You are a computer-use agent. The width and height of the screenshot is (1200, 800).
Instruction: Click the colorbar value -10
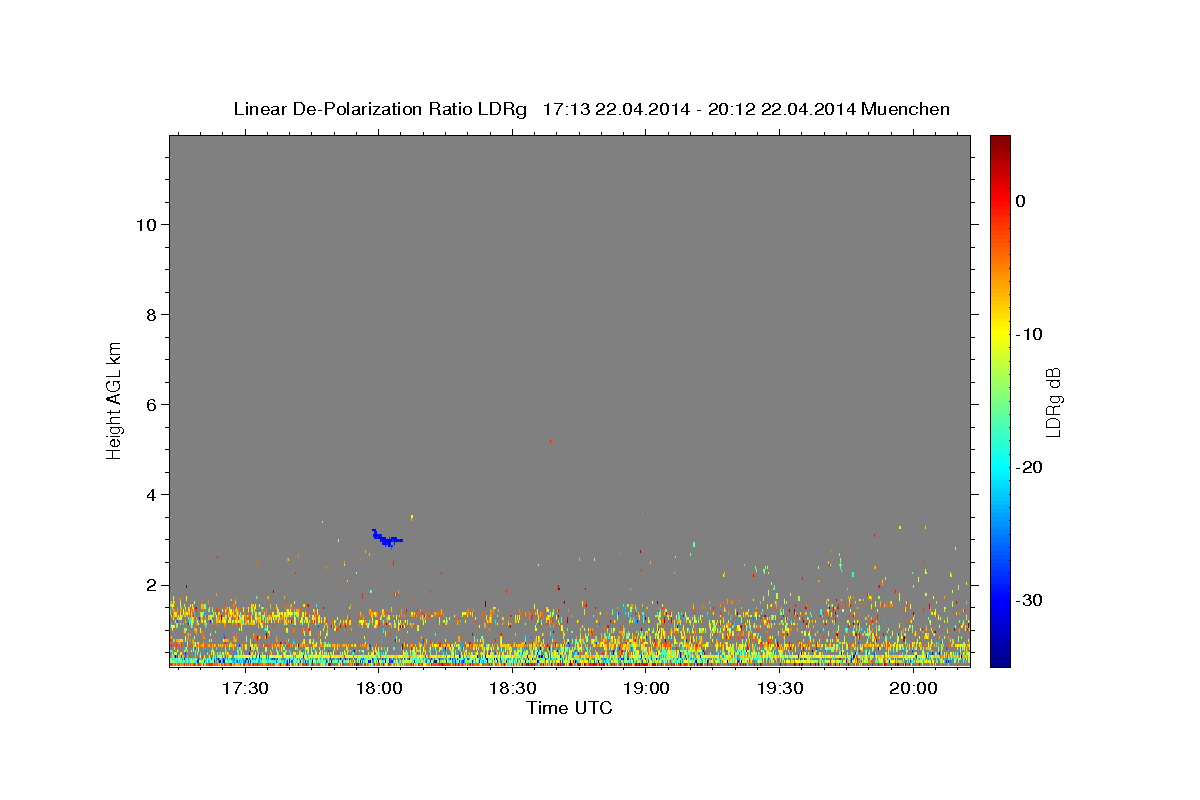click(1029, 334)
